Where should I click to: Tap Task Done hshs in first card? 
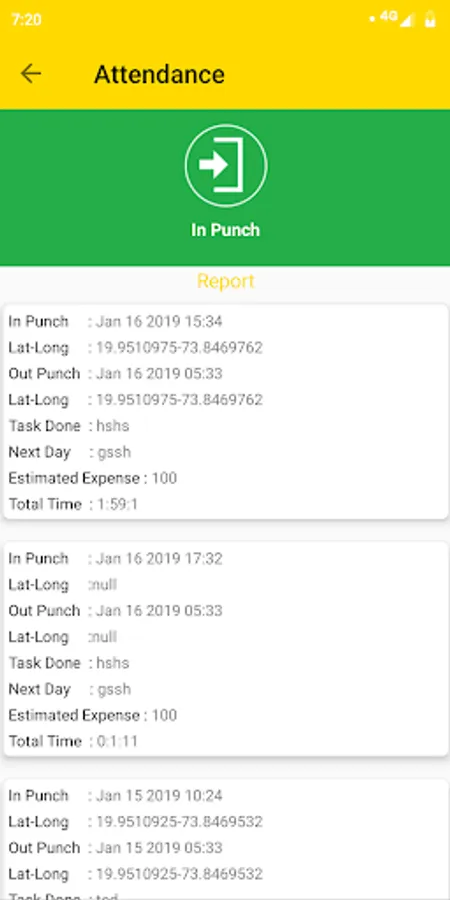69,426
